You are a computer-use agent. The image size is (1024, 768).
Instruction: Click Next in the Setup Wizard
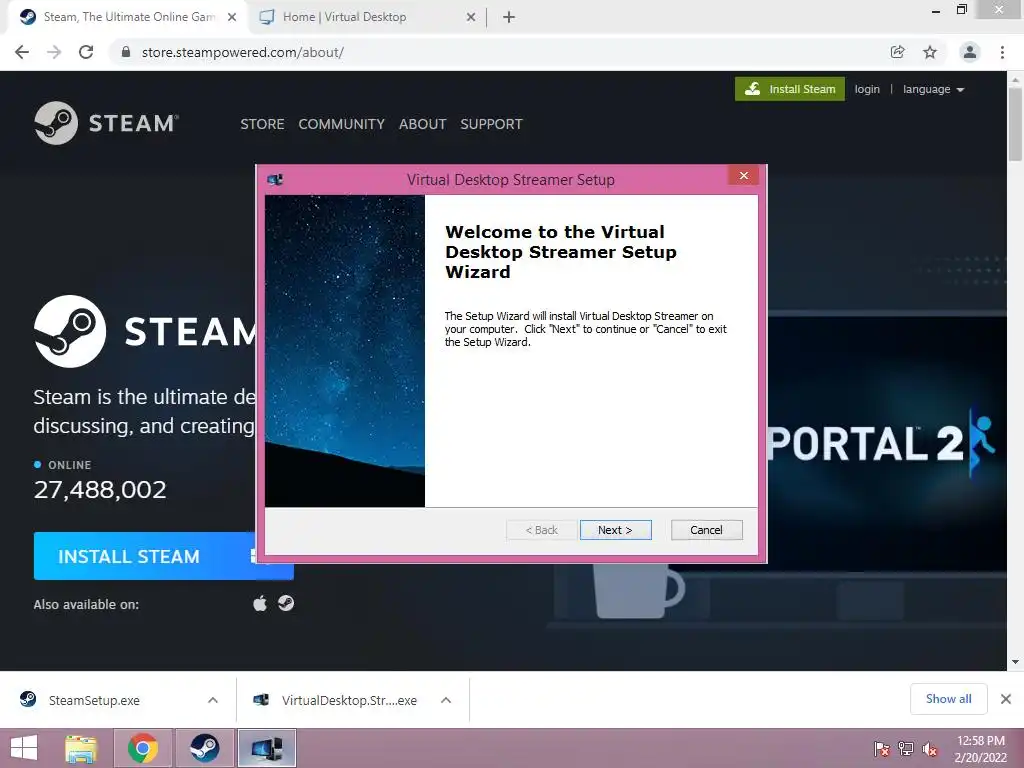(615, 530)
